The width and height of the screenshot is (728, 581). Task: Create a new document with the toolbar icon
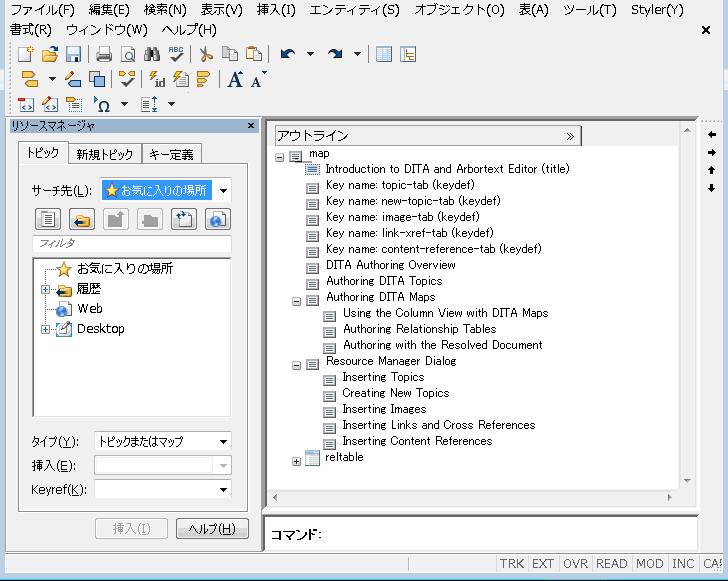(x=26, y=54)
